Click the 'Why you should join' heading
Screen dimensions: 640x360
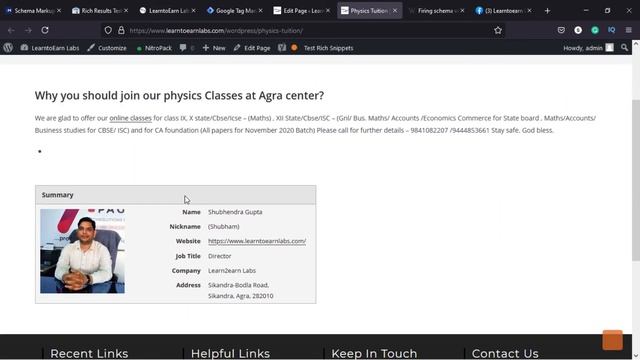[x=179, y=96]
